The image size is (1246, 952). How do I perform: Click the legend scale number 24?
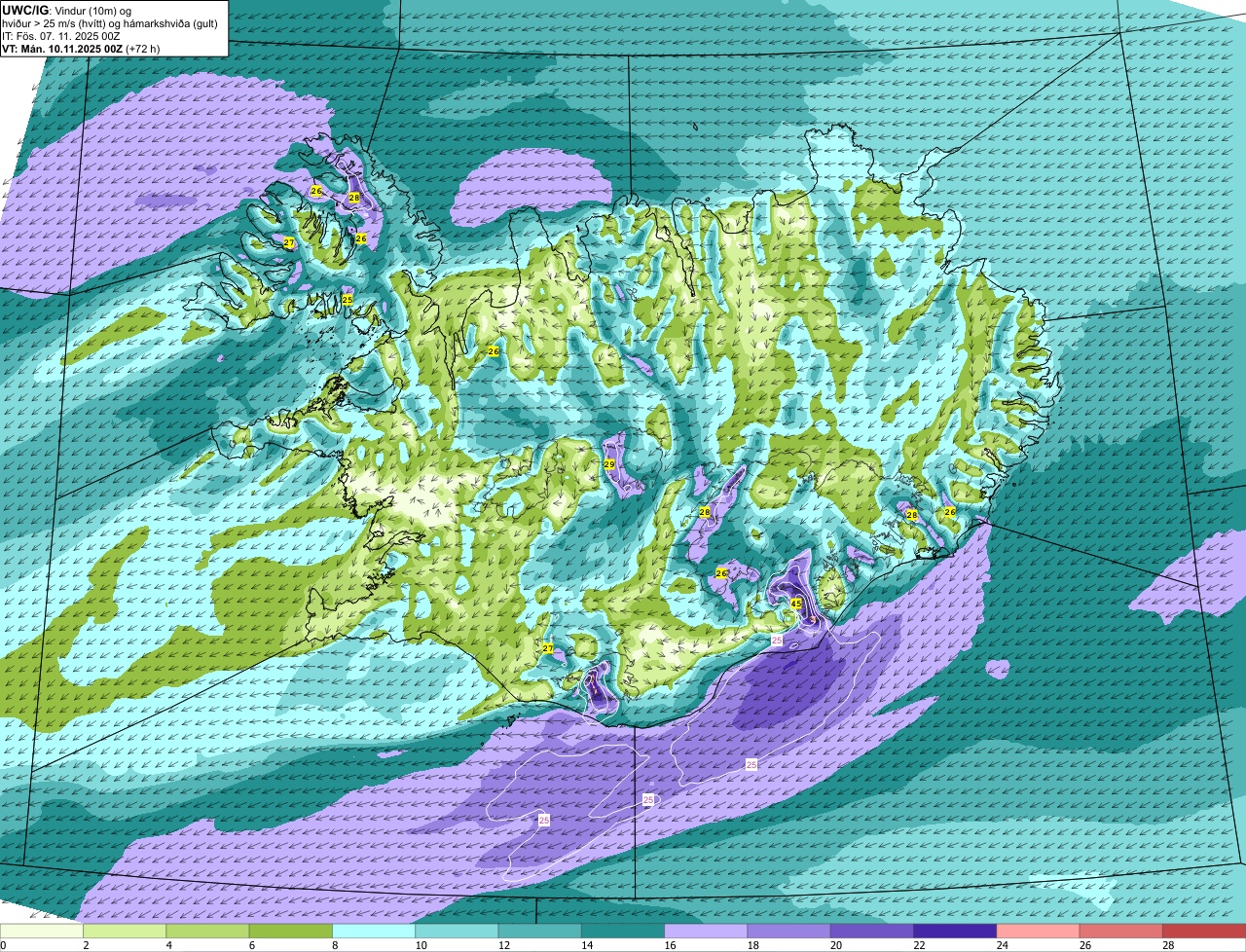pyautogui.click(x=1002, y=945)
